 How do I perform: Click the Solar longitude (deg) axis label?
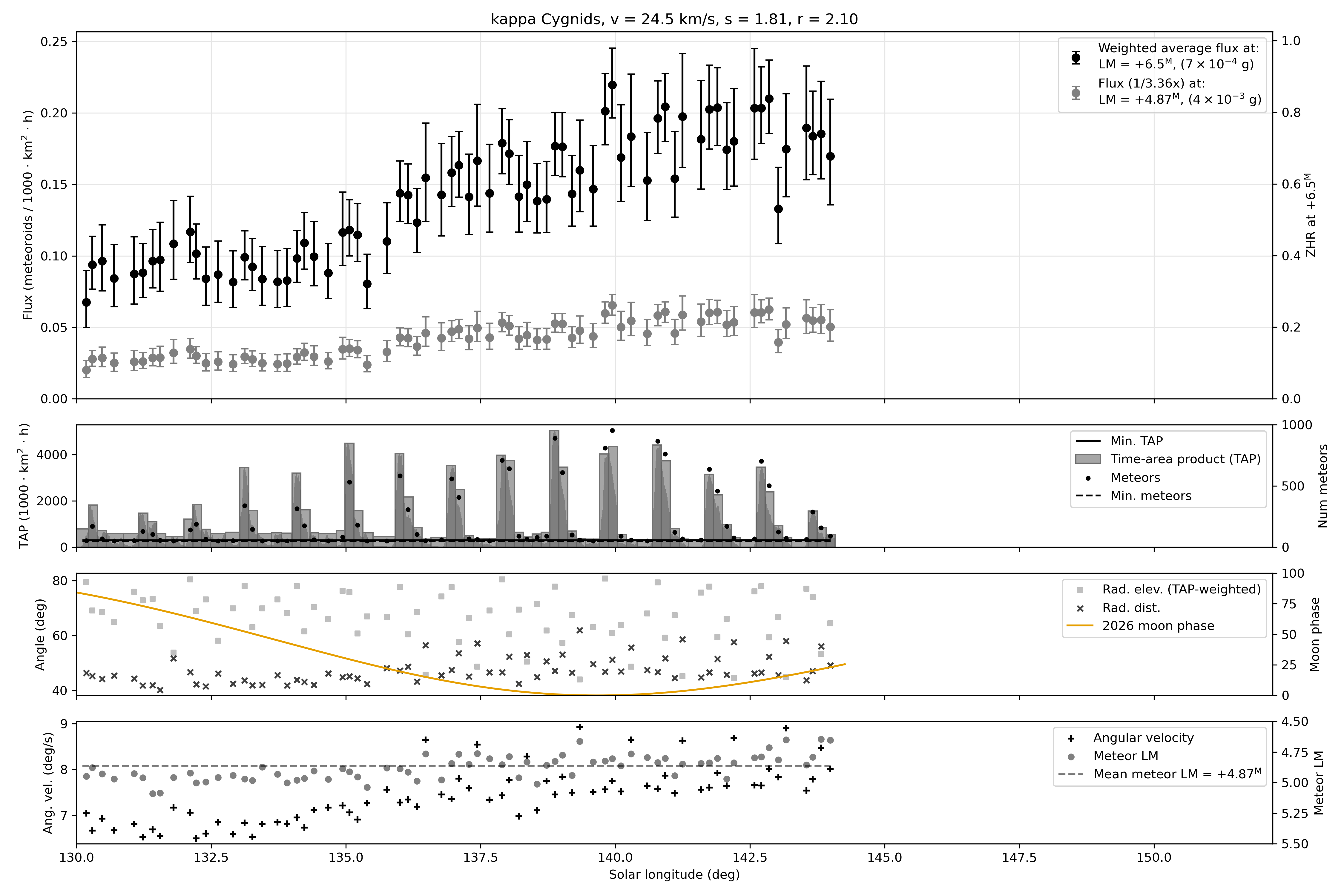pyautogui.click(x=674, y=874)
